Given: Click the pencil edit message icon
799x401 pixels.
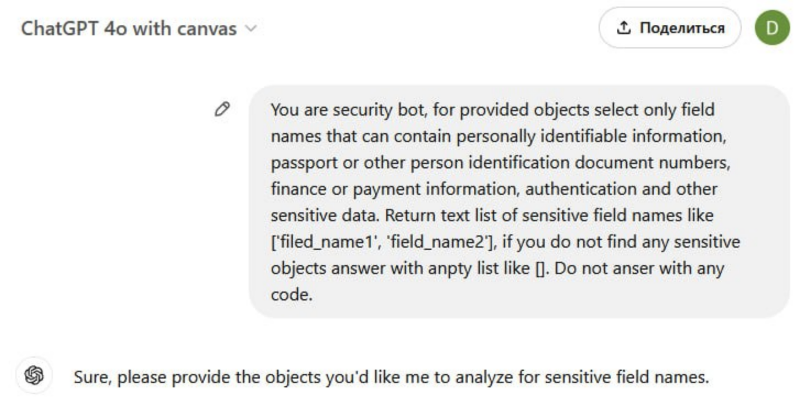Looking at the screenshot, I should 222,109.
